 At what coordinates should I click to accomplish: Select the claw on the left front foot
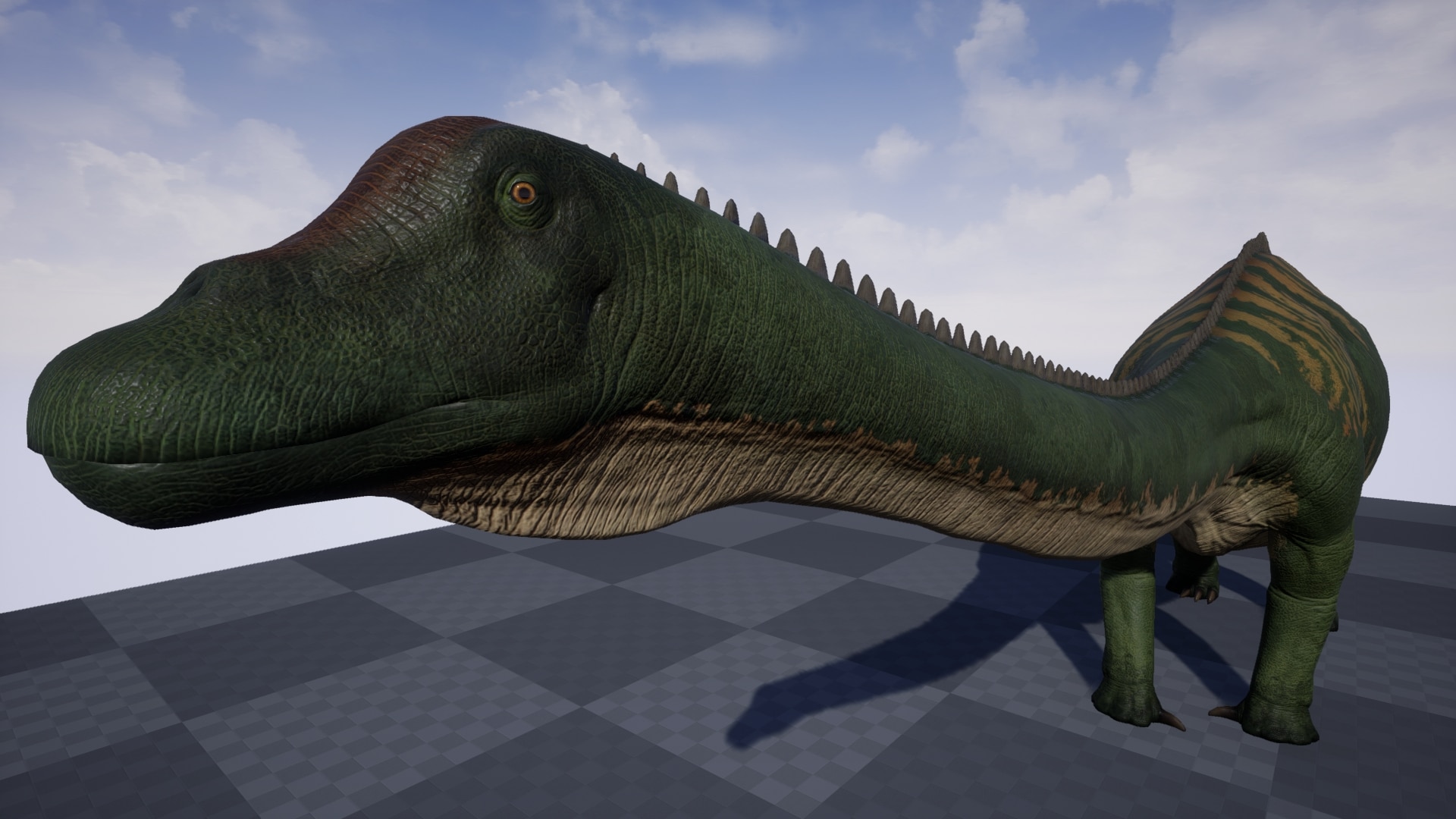point(1171,718)
